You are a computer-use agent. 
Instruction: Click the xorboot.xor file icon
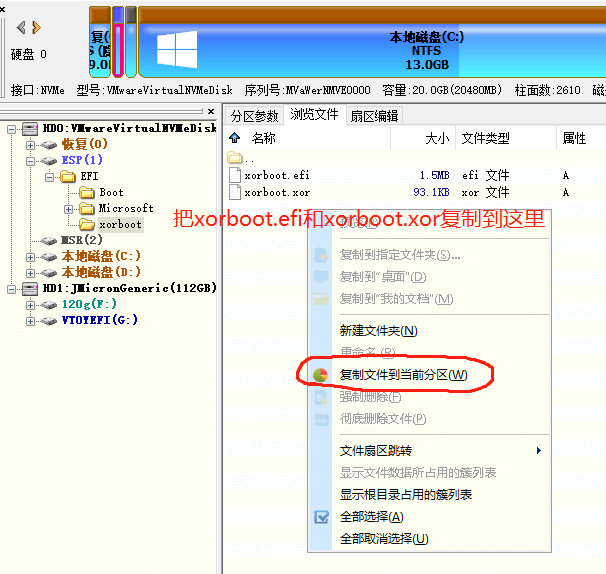tap(235, 192)
